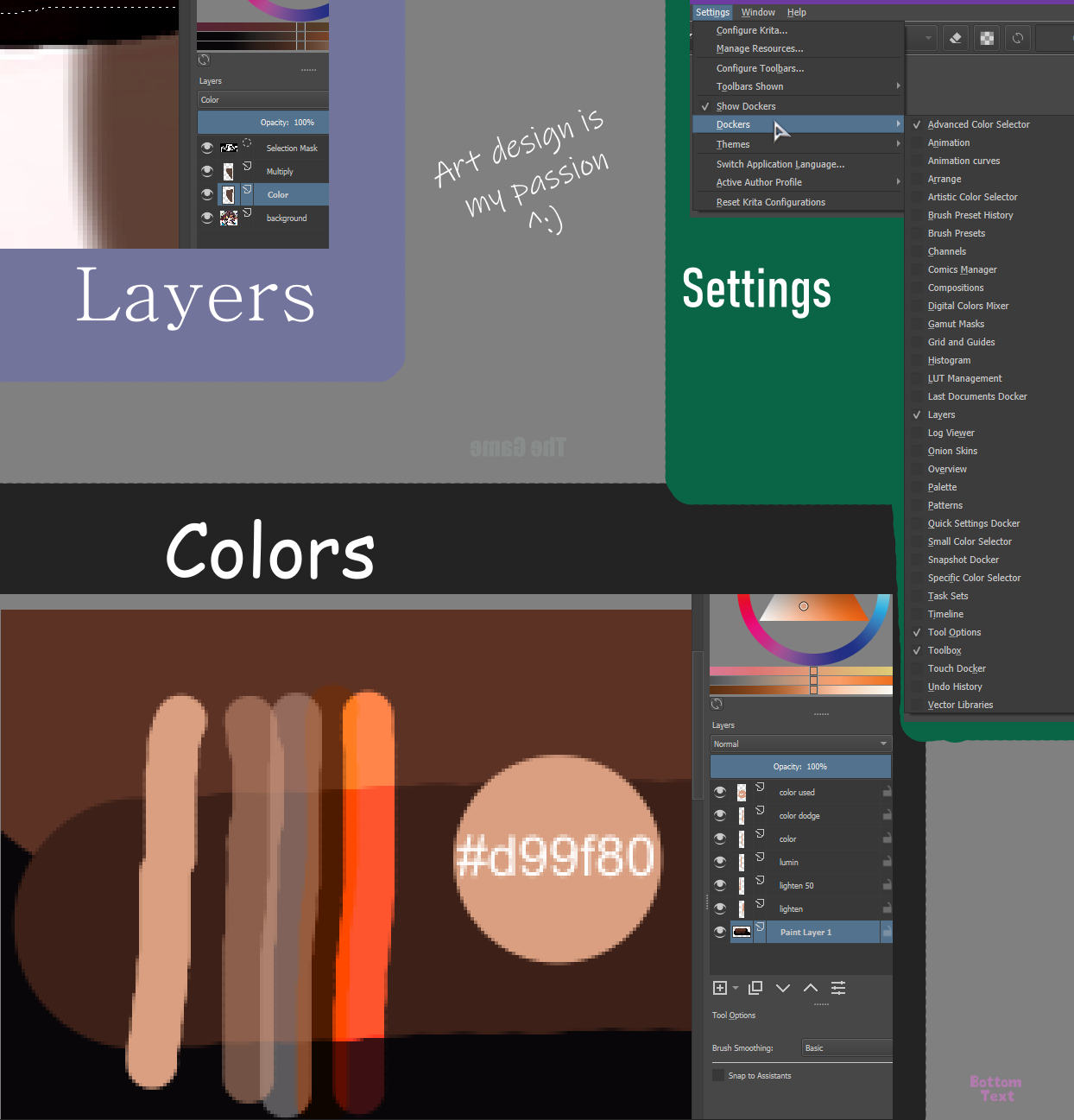Toggle the Show Dockers menu option

(x=799, y=106)
